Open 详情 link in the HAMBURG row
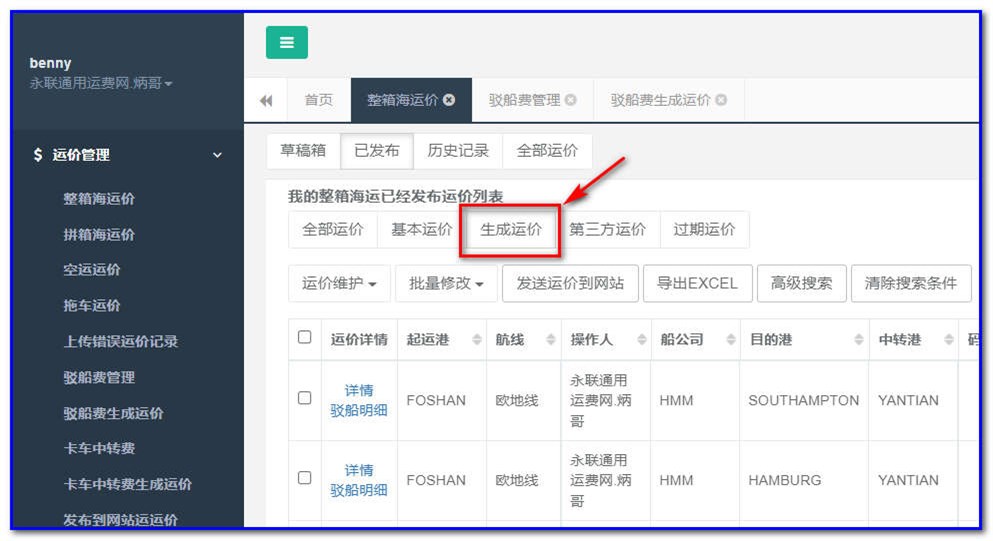 359,470
